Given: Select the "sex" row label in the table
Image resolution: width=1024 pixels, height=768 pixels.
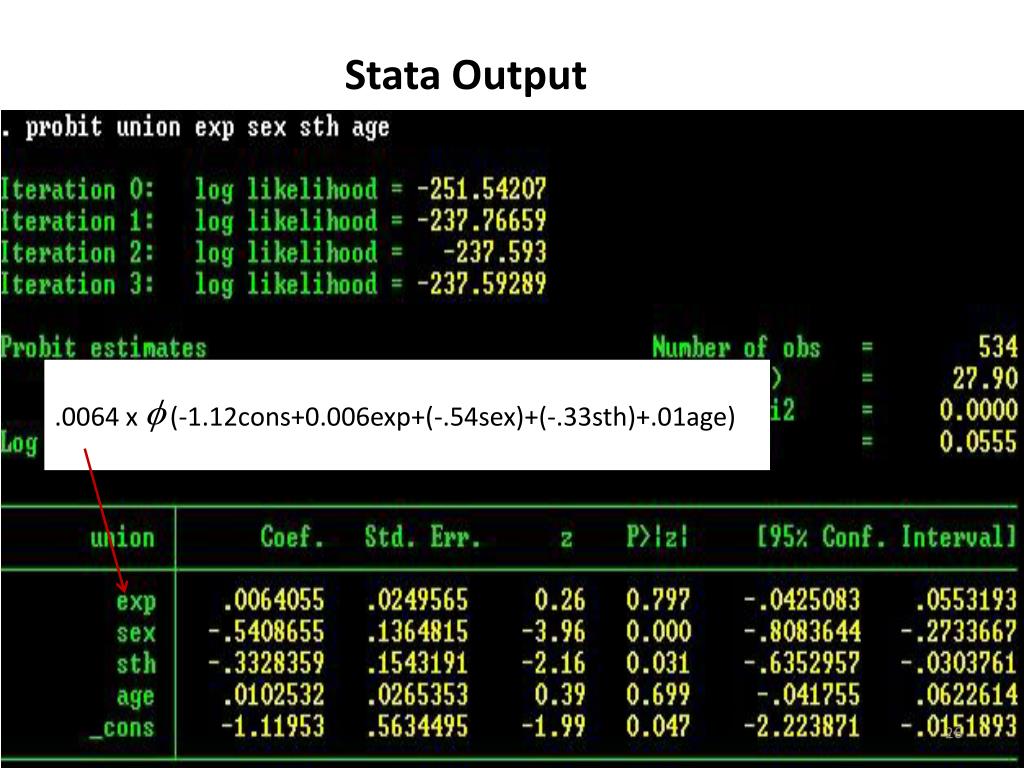Looking at the screenshot, I should pyautogui.click(x=136, y=632).
